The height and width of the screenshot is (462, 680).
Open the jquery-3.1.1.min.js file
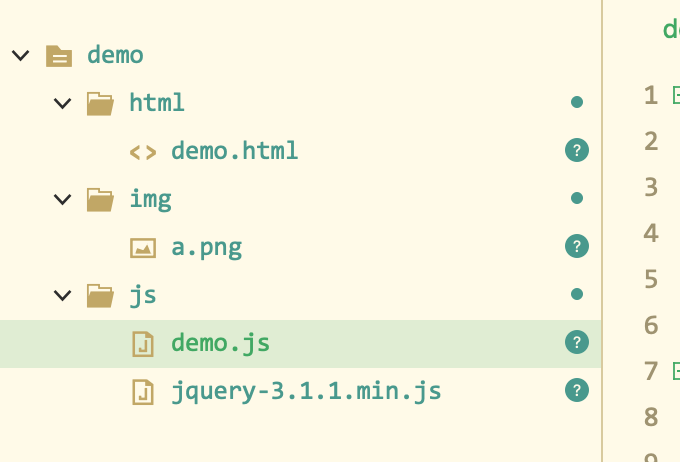click(306, 392)
